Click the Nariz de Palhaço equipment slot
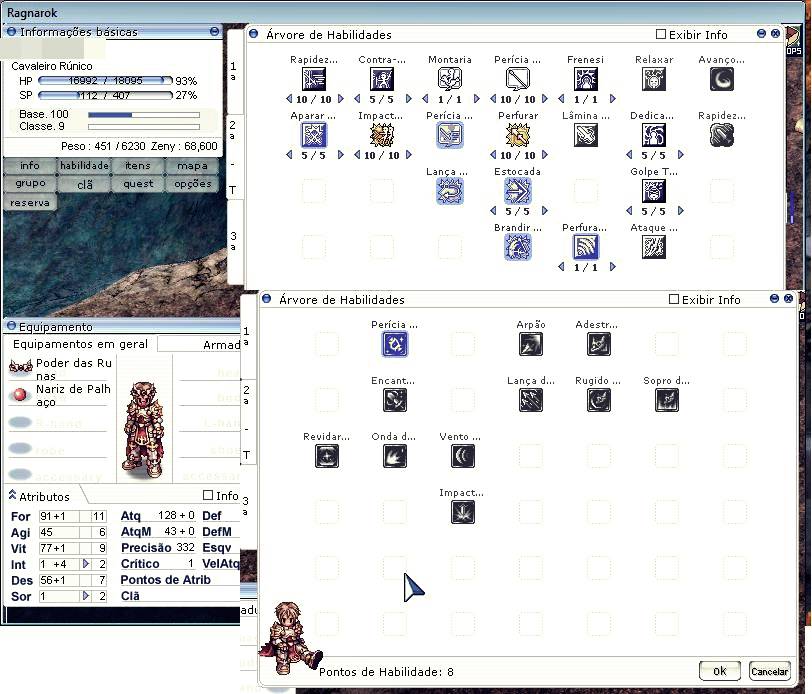The height and width of the screenshot is (694, 812). click(x=58, y=394)
